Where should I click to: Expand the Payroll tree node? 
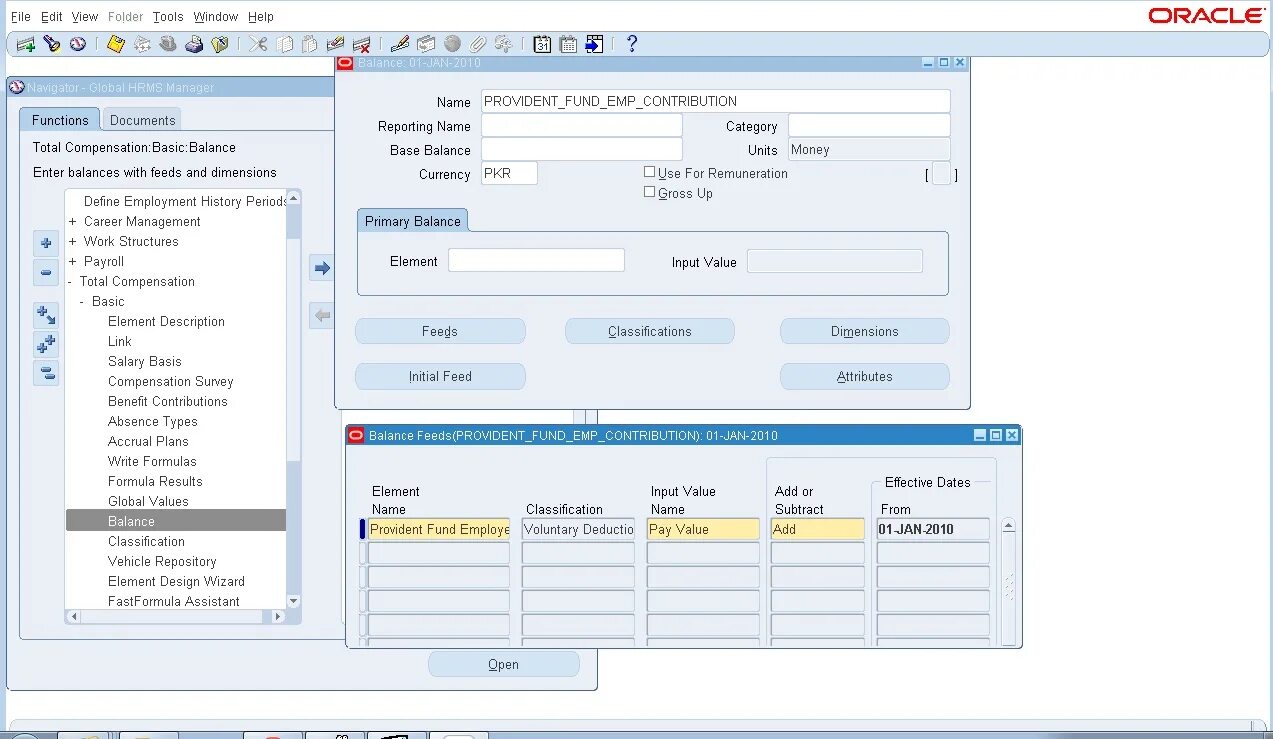[x=72, y=262]
